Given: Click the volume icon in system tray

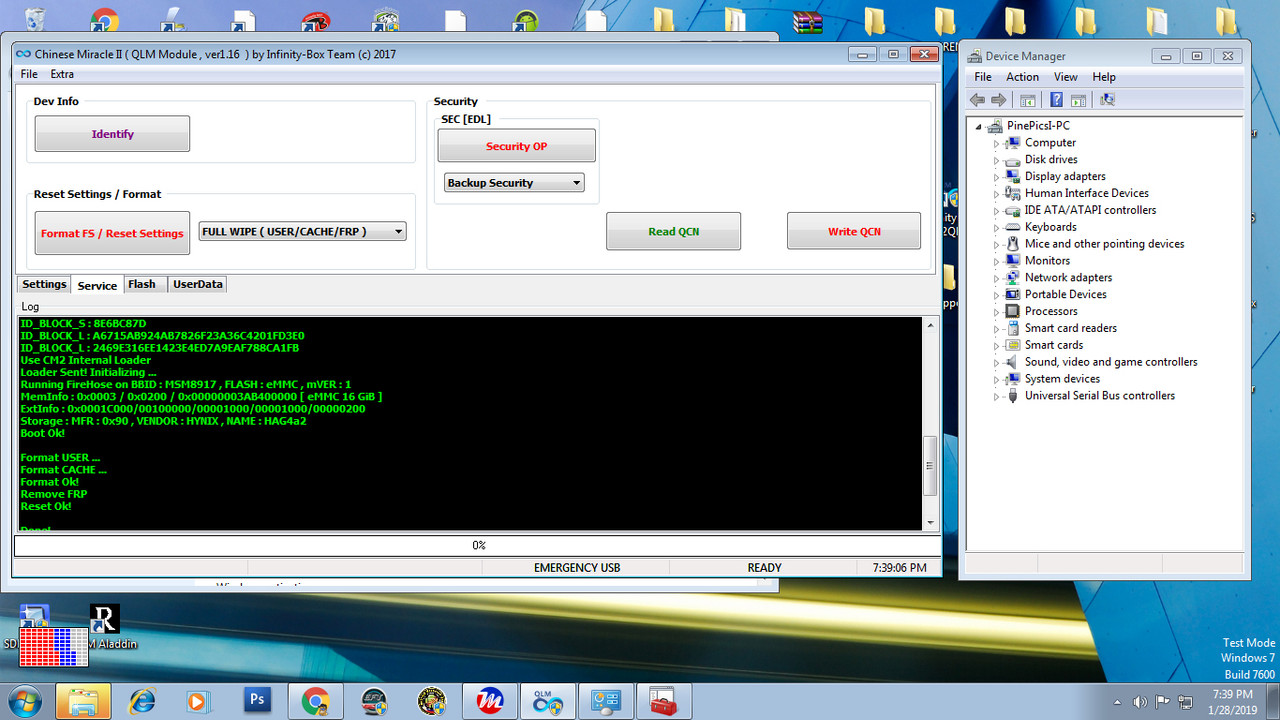Looking at the screenshot, I should tap(1140, 702).
